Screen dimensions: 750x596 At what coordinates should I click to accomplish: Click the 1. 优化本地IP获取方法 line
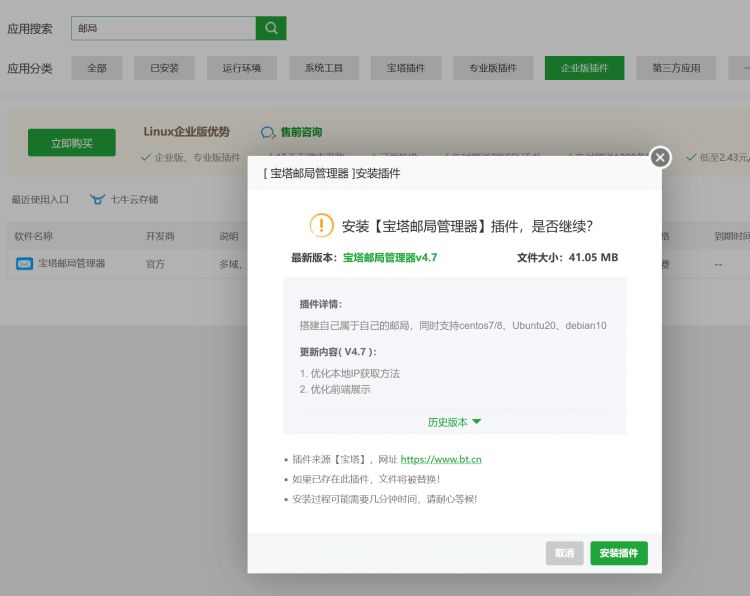pos(350,374)
